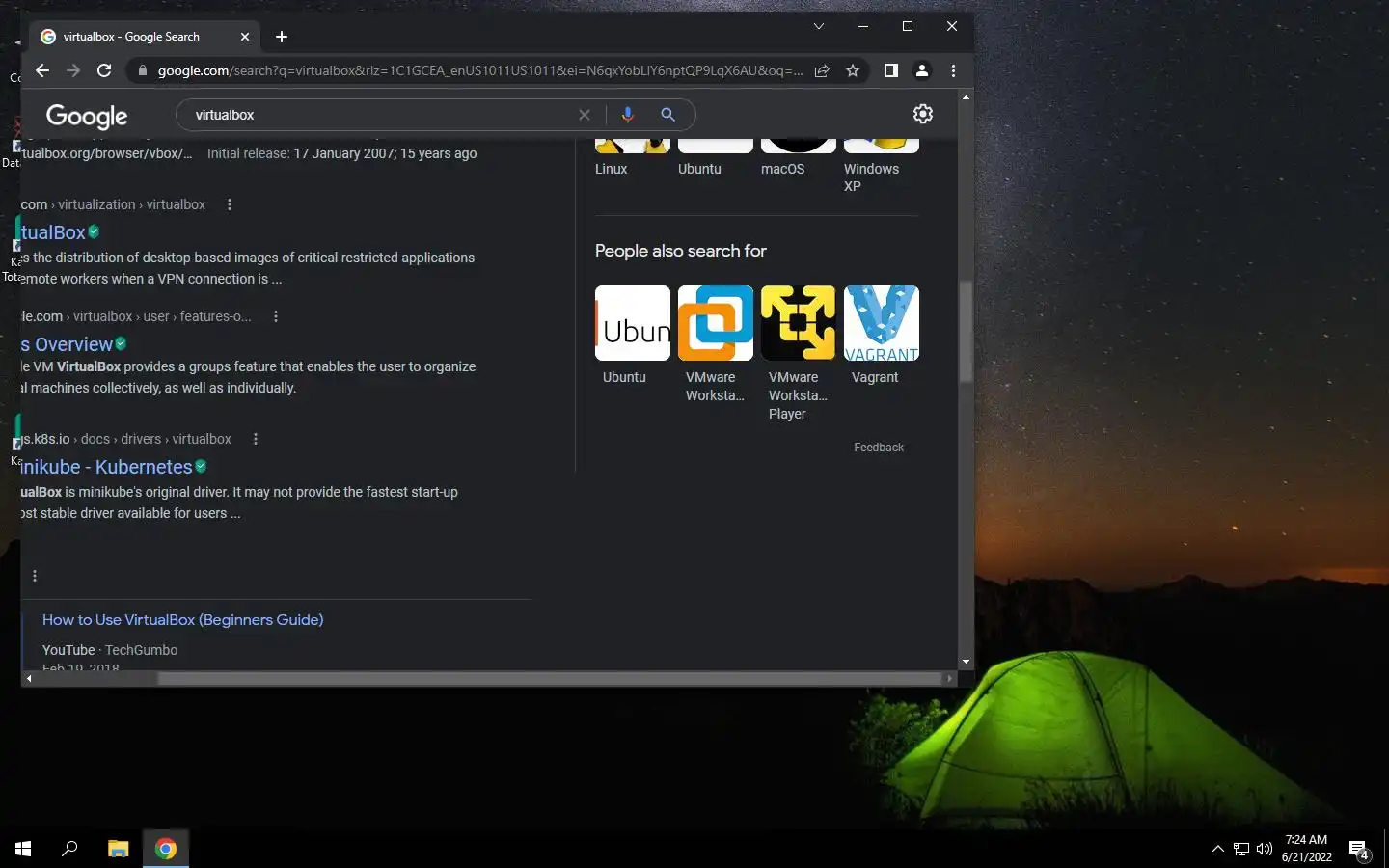The image size is (1389, 868).
Task: Open Ubuntu thumbnail in People also search
Action: [633, 323]
